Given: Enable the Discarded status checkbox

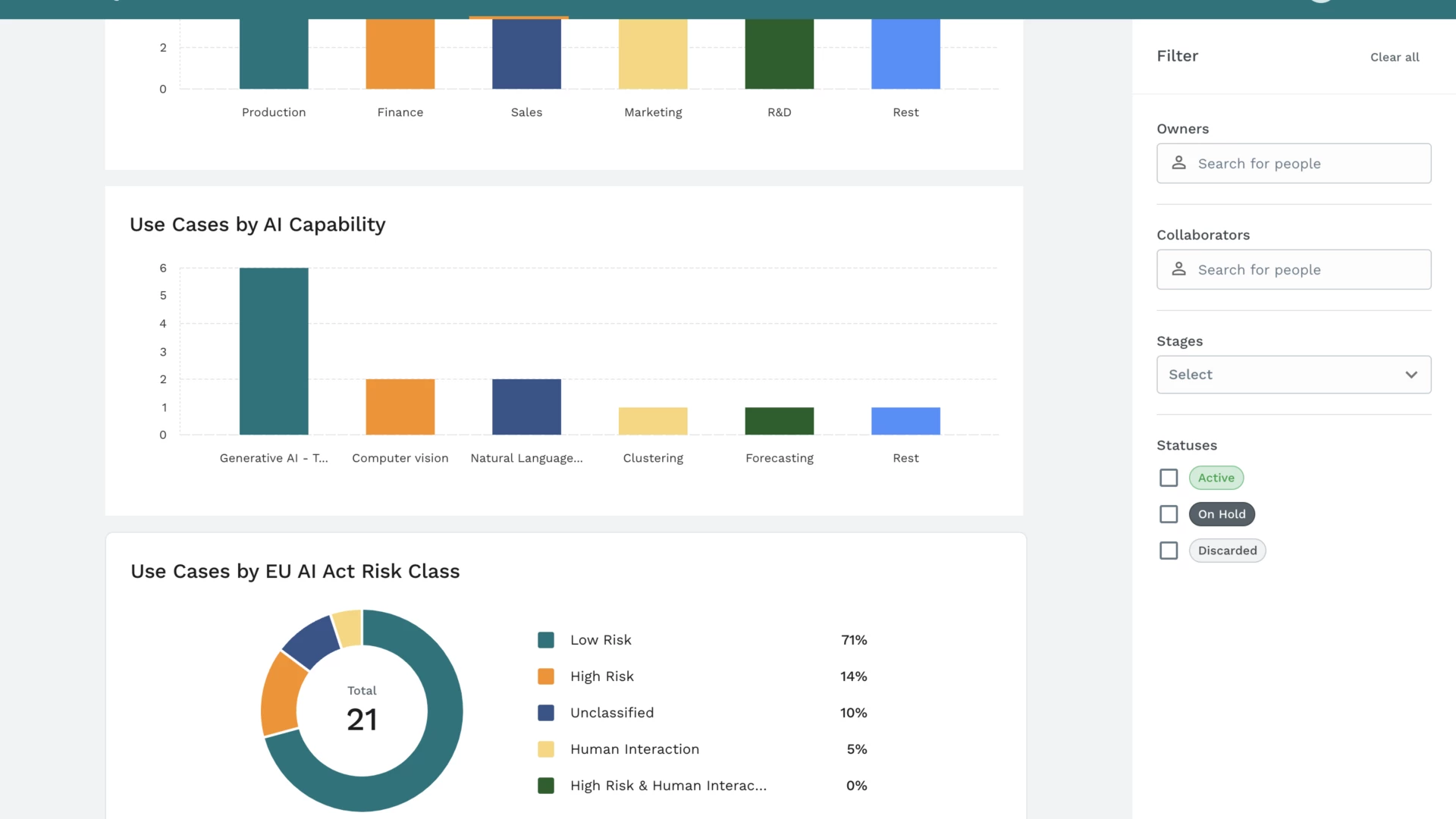Looking at the screenshot, I should click(x=1169, y=550).
